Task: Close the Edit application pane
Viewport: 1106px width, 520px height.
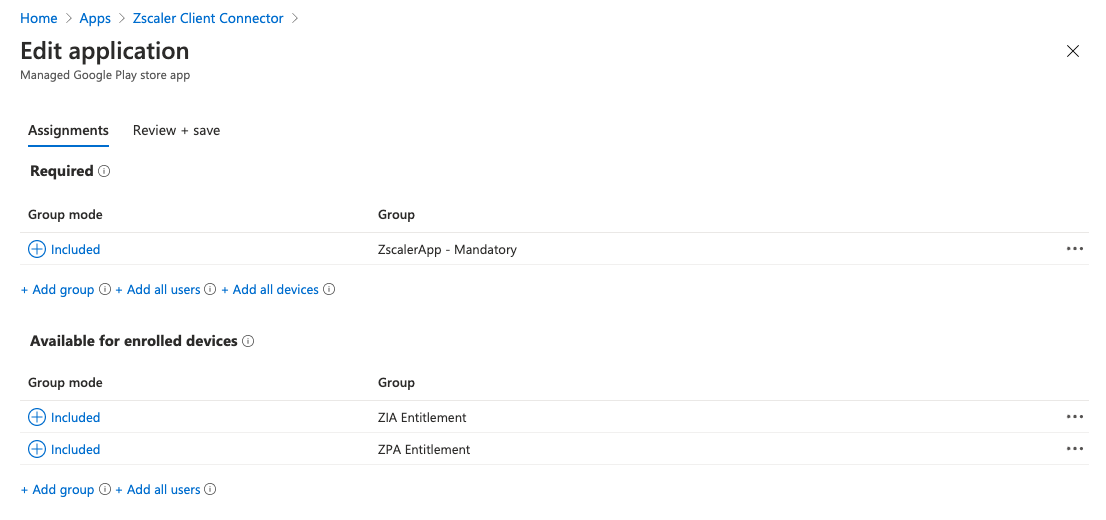Action: click(1073, 51)
